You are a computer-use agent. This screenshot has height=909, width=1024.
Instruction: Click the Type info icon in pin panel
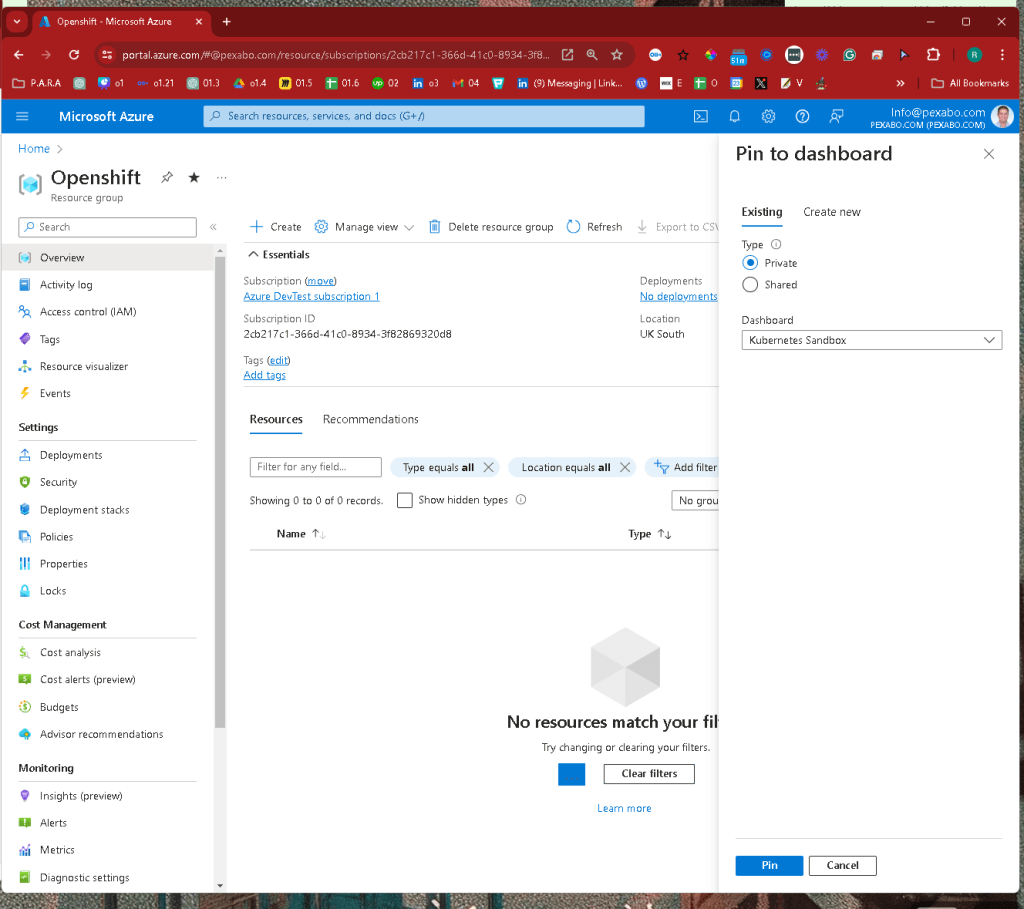coord(776,244)
